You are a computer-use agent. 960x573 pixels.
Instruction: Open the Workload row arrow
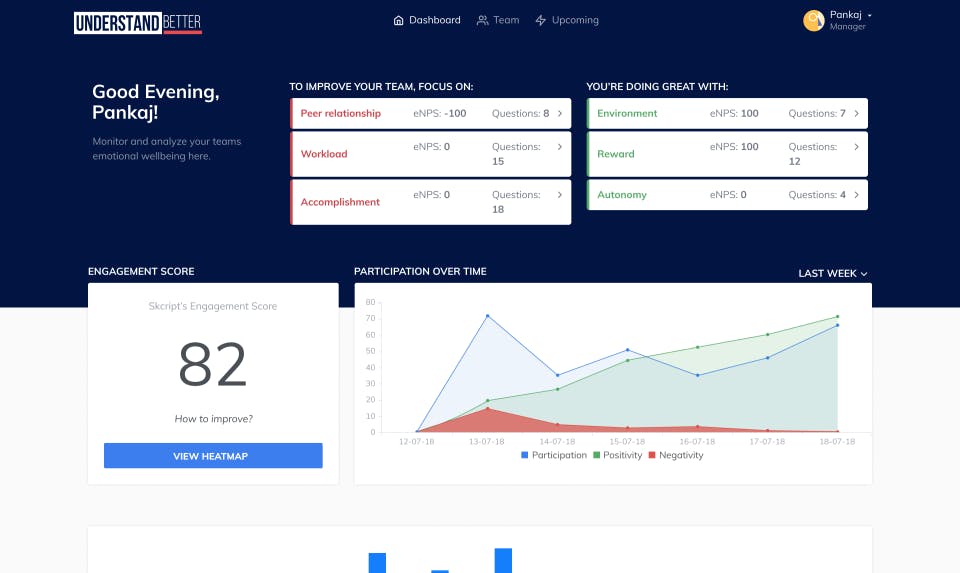[560, 147]
